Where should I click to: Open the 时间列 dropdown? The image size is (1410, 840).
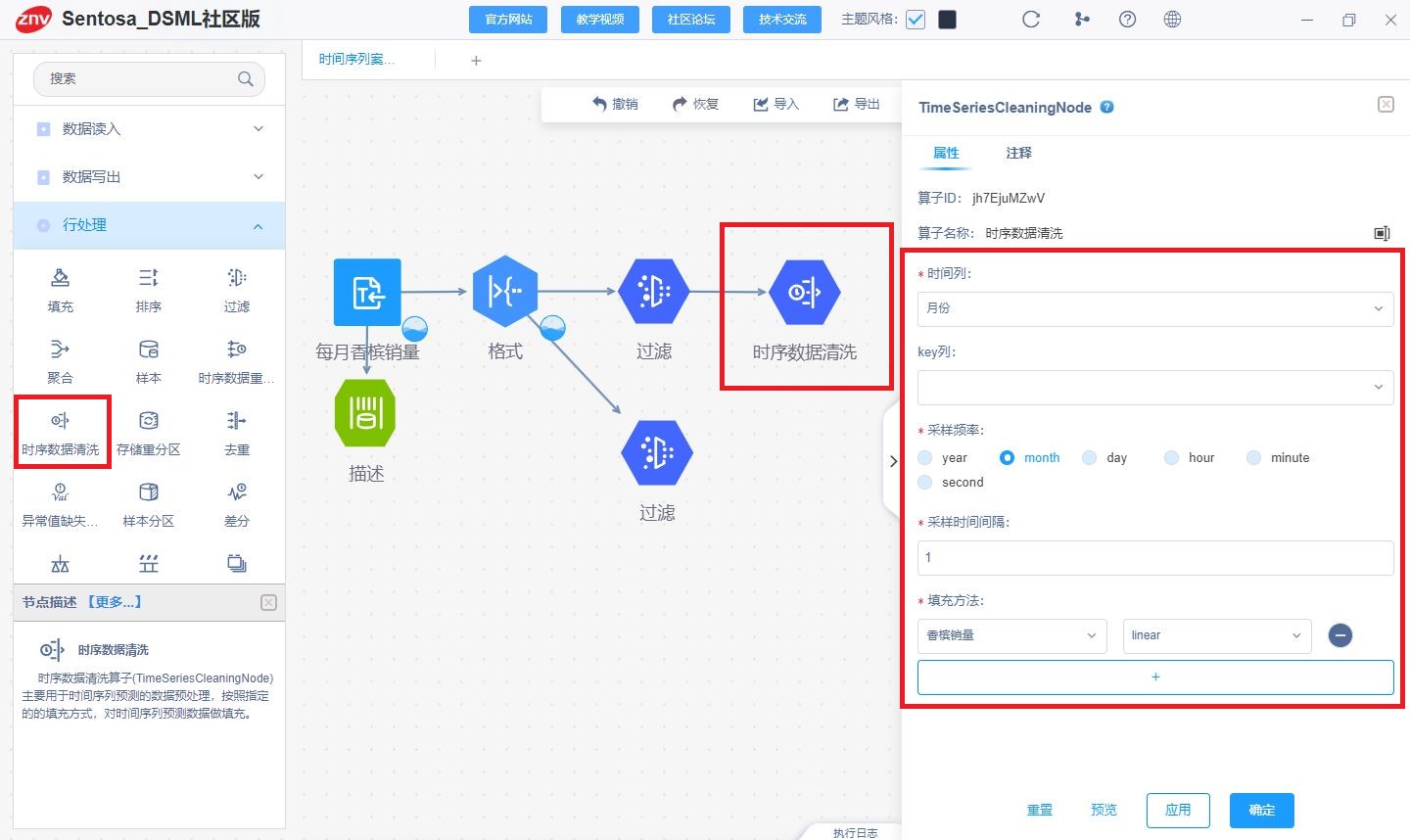[1155, 308]
